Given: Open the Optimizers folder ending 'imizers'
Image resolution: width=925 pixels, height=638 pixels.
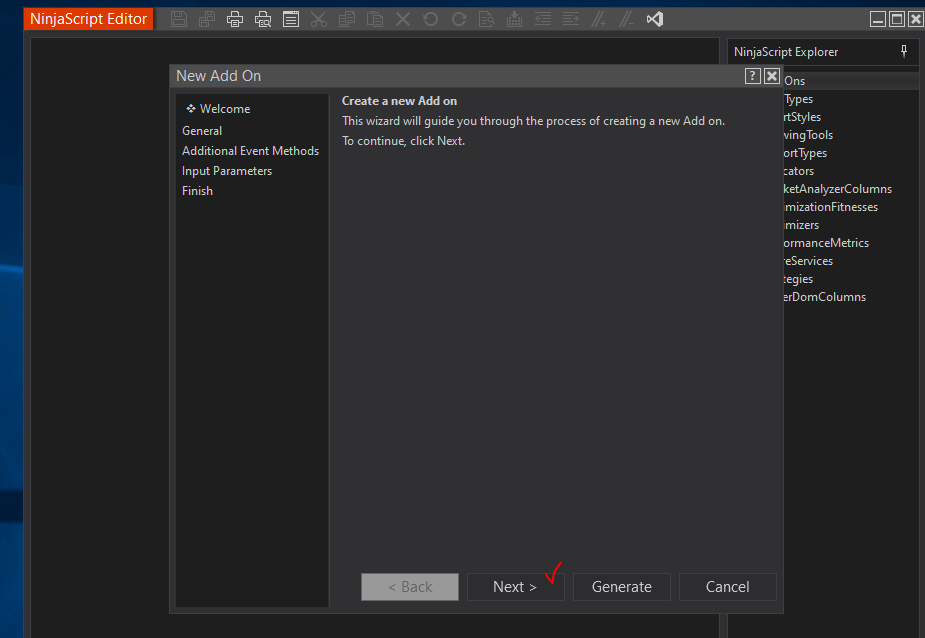Looking at the screenshot, I should pos(801,225).
